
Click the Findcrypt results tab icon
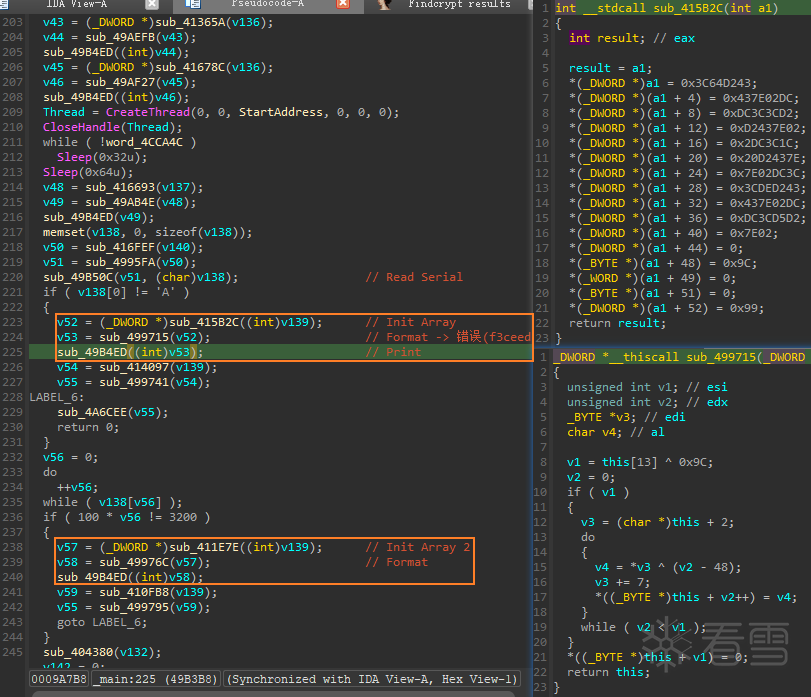point(384,4)
